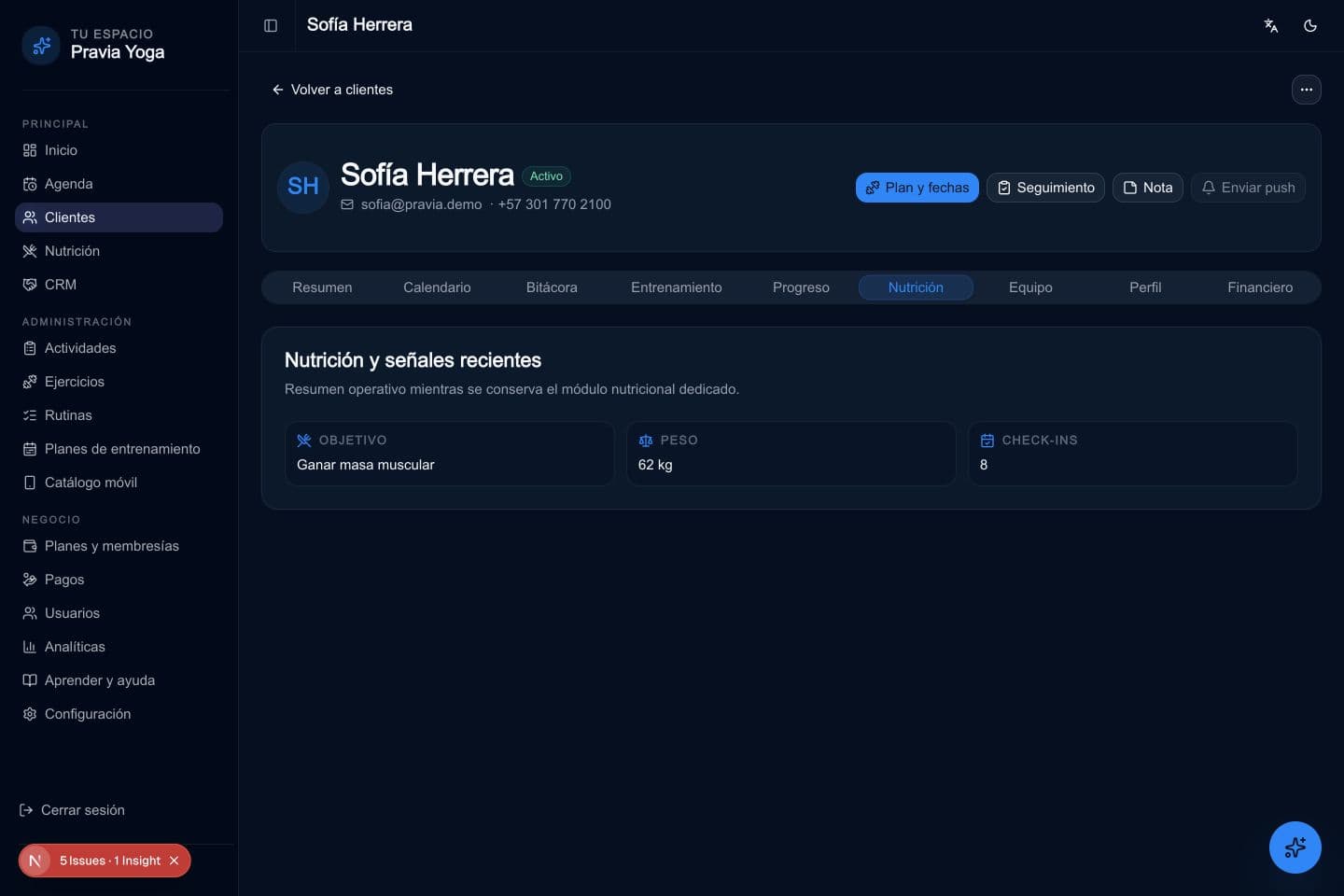The height and width of the screenshot is (896, 1344).
Task: Click the sofia@pravia.demo email address
Action: click(x=421, y=204)
